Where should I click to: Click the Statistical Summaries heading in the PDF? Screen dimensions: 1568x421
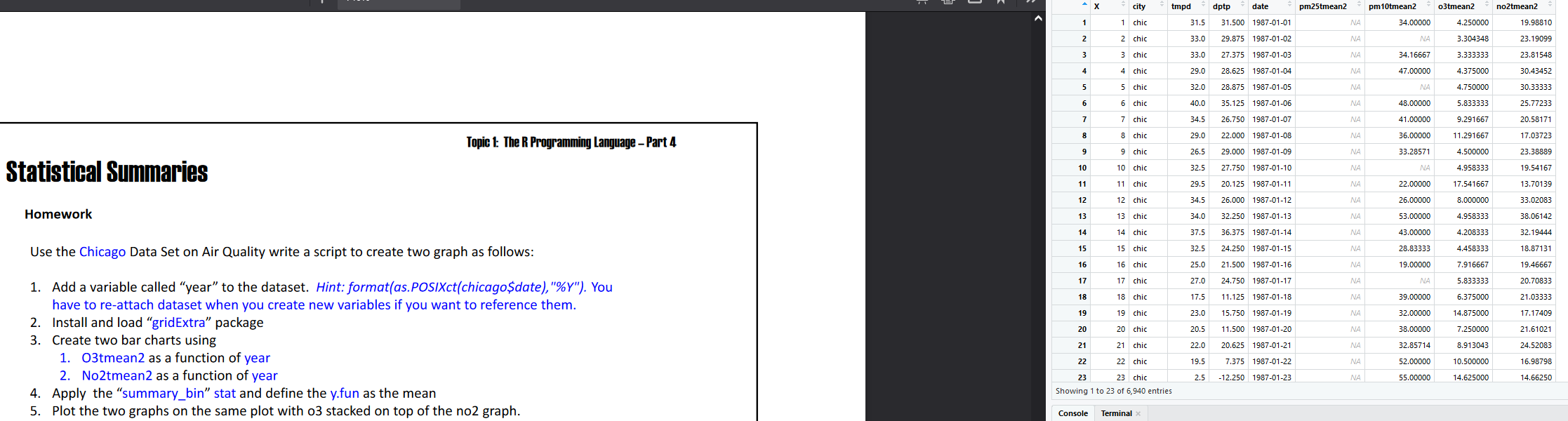[x=107, y=172]
